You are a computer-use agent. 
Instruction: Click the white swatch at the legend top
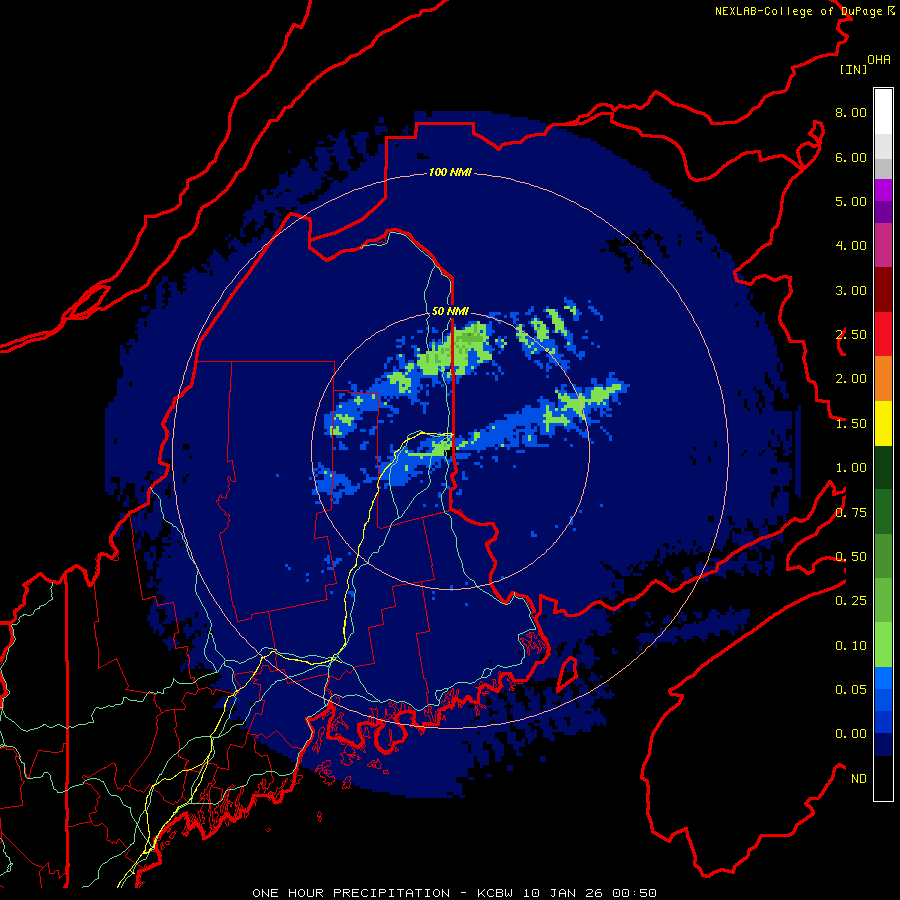pos(883,111)
